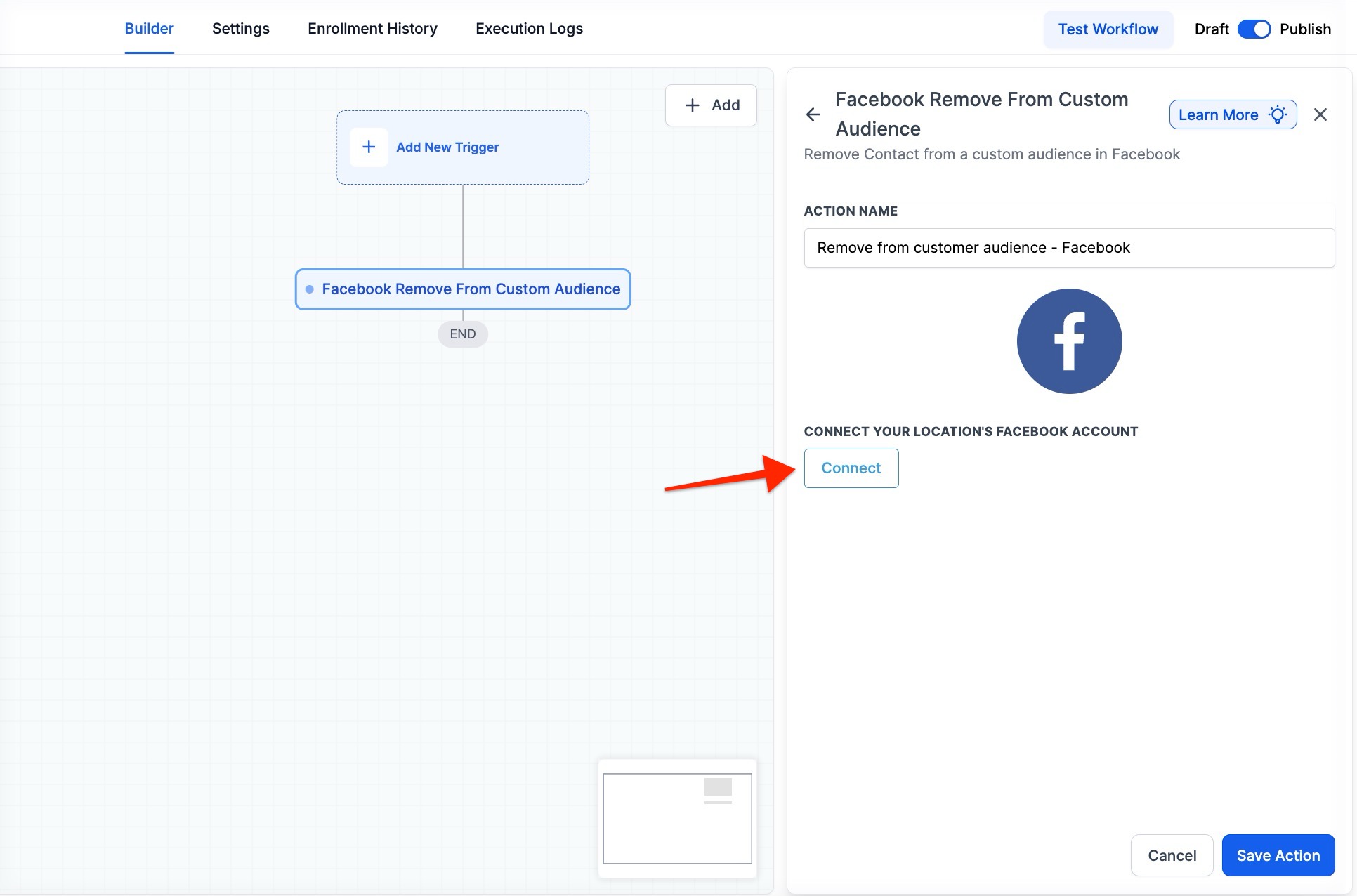Click the Save Action button
Image resolution: width=1357 pixels, height=896 pixels.
tap(1278, 855)
